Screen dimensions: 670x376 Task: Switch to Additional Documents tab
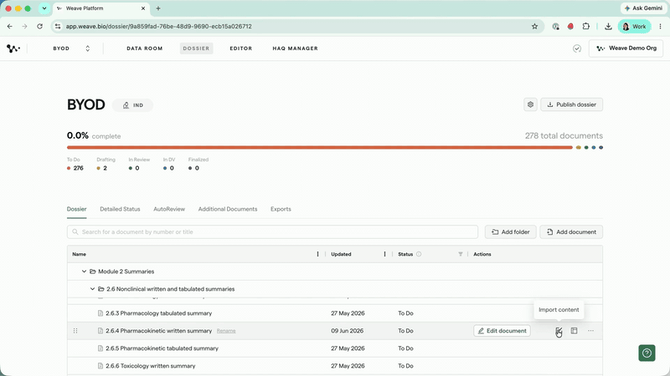[x=228, y=209]
